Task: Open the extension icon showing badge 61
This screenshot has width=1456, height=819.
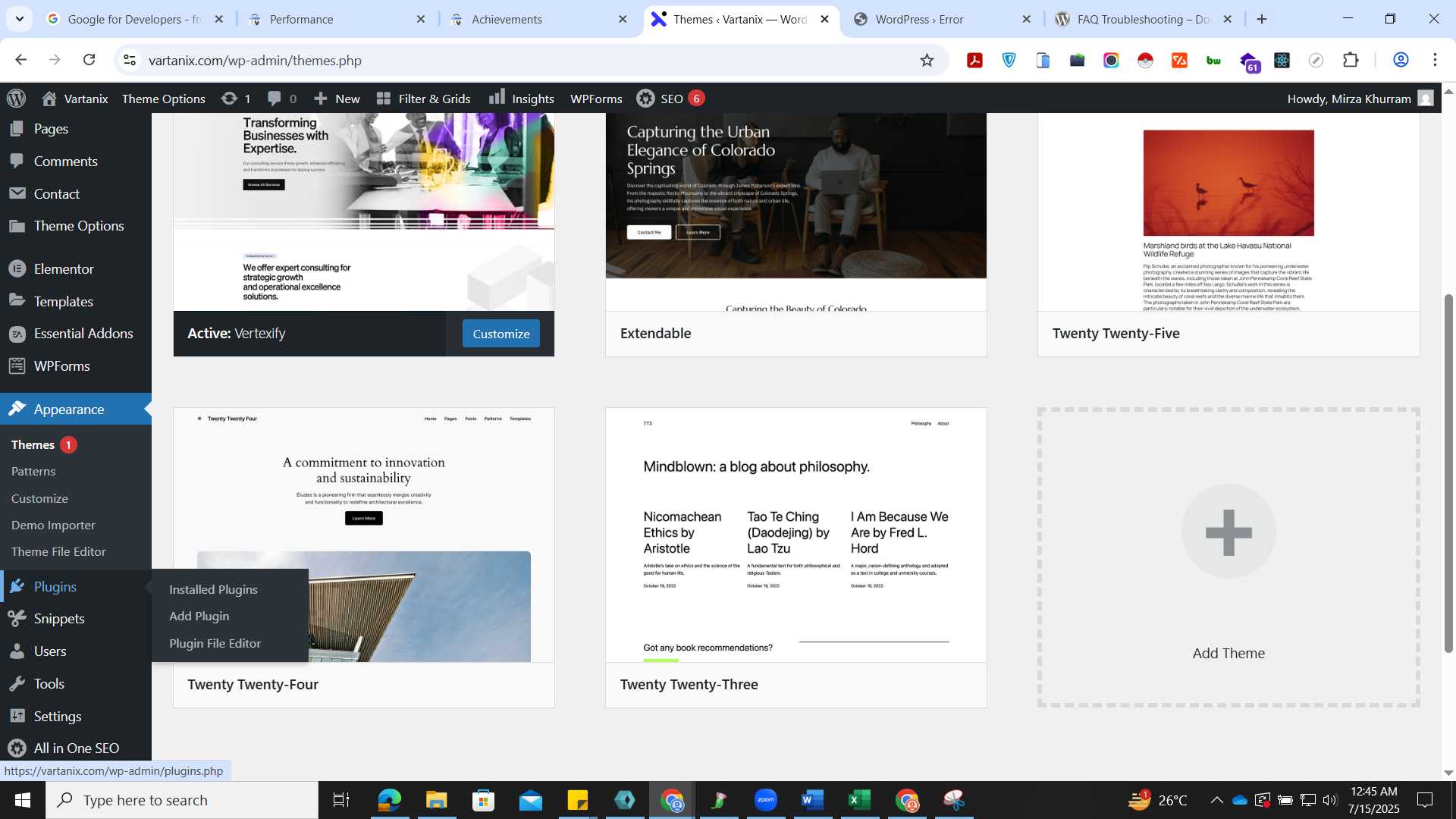Action: tap(1249, 61)
